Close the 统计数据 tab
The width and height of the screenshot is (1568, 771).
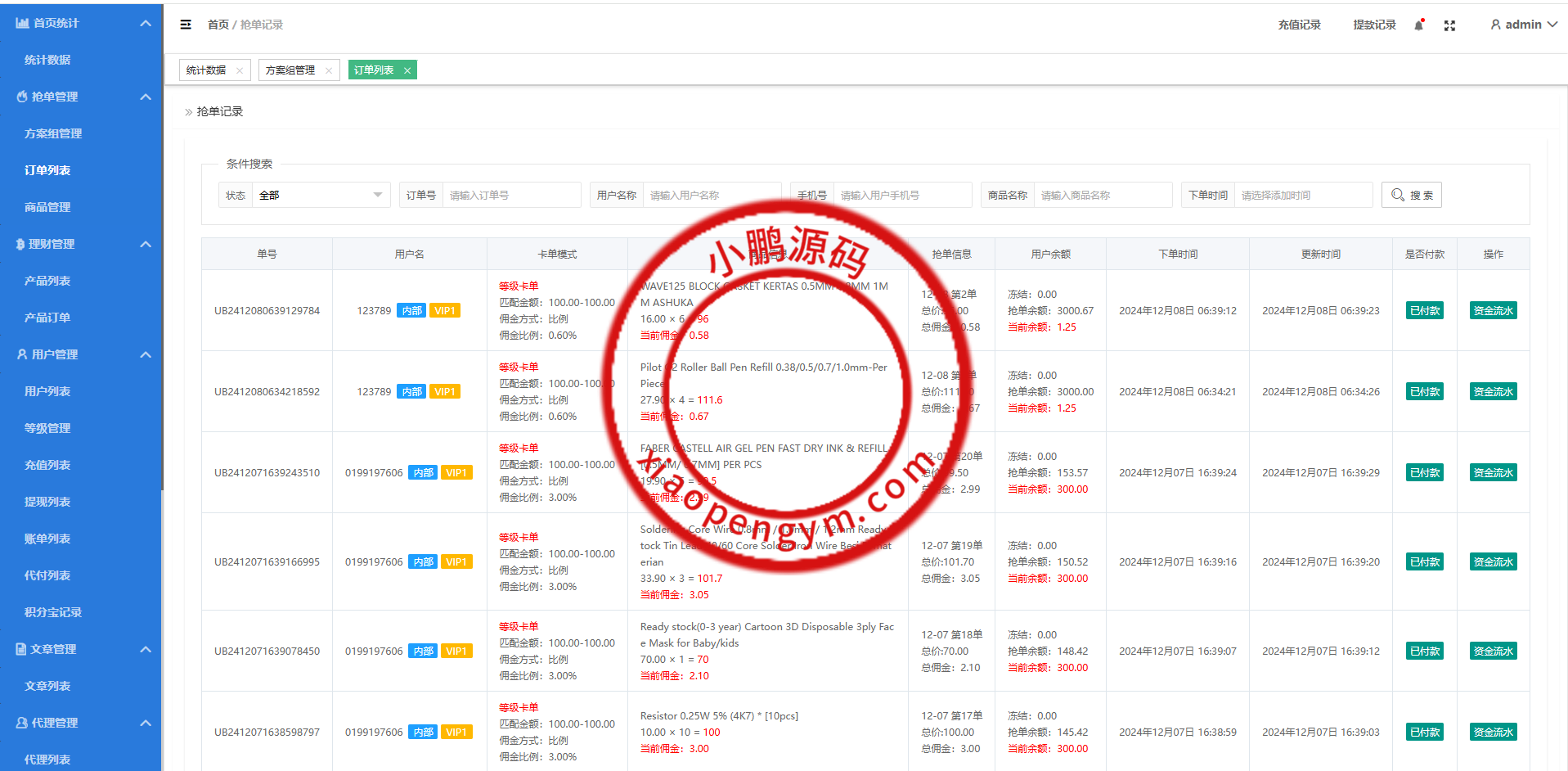click(x=240, y=70)
